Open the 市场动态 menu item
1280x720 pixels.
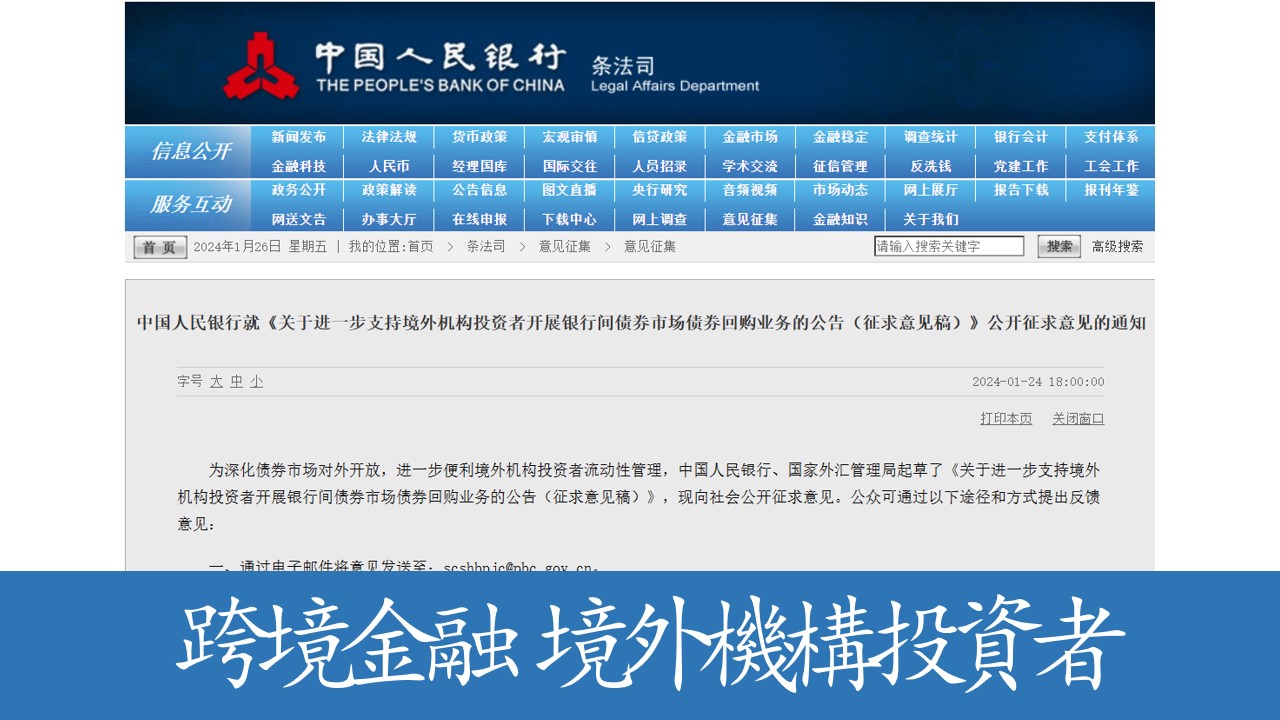click(x=840, y=190)
